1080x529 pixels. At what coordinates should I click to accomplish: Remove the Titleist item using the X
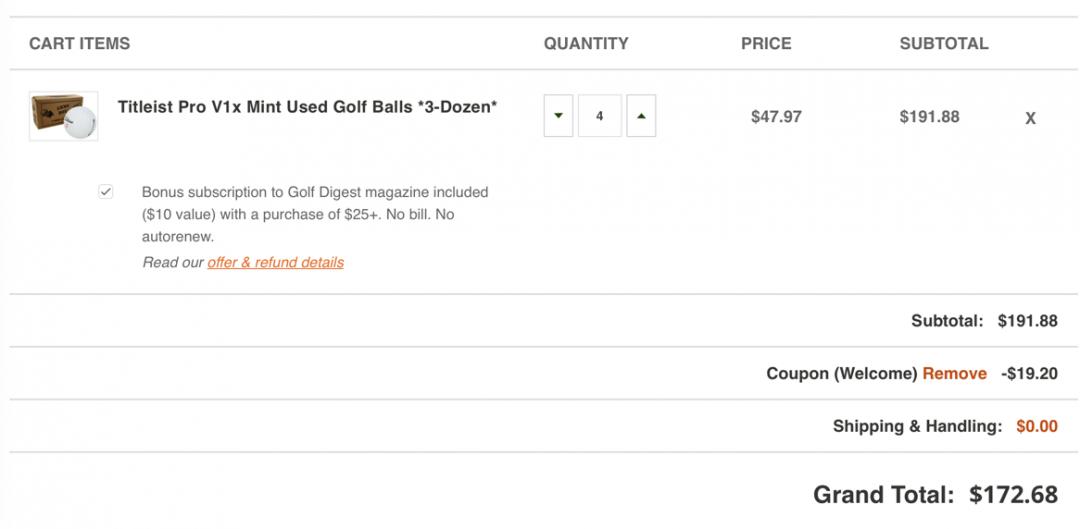tap(1030, 118)
